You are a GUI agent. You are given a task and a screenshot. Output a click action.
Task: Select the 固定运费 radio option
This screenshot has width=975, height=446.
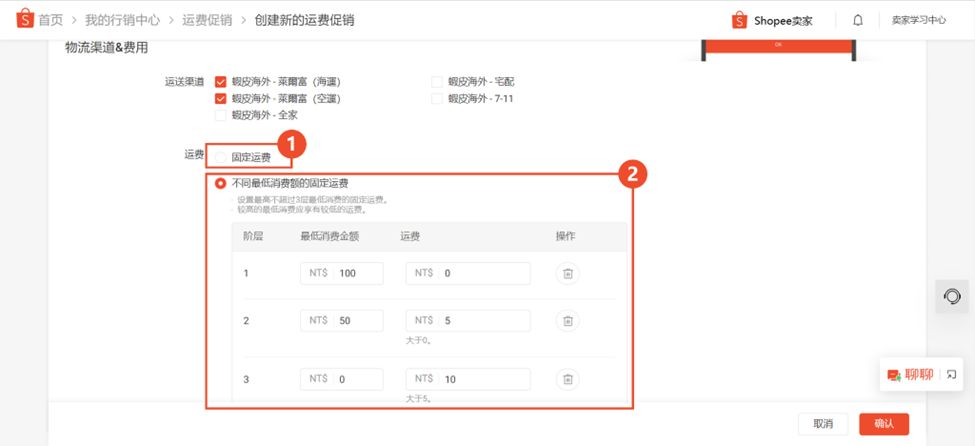tap(220, 158)
